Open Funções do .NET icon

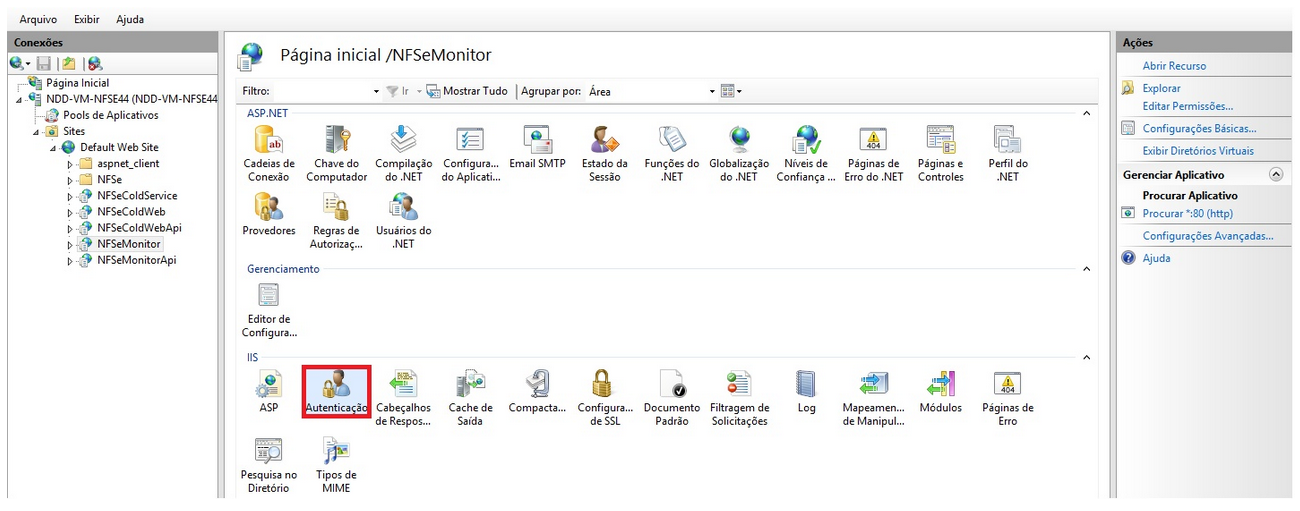pos(671,154)
